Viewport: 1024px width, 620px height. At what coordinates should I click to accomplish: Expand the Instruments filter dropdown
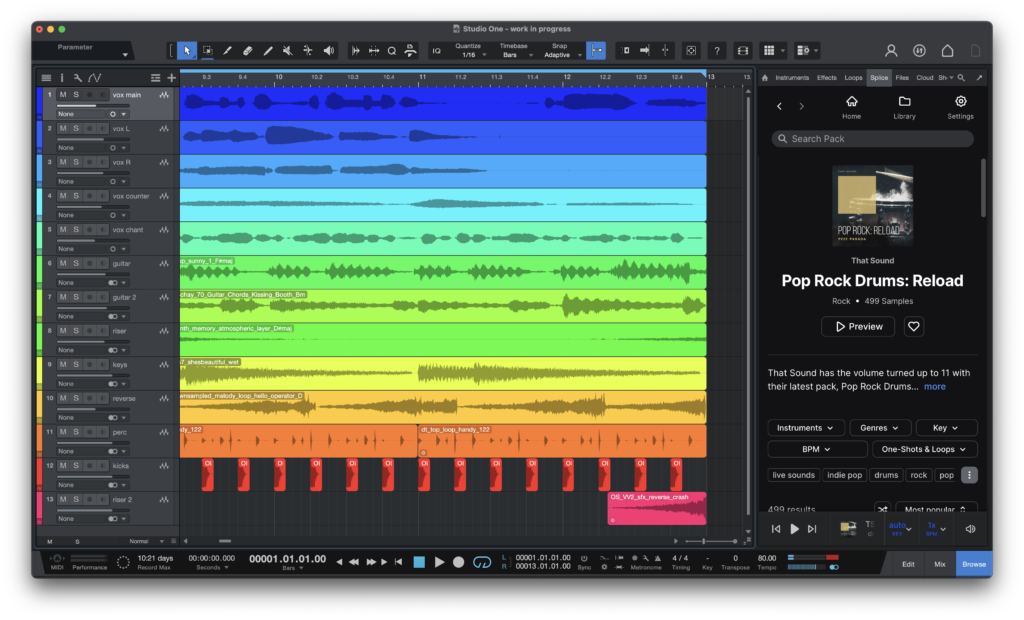tap(806, 428)
